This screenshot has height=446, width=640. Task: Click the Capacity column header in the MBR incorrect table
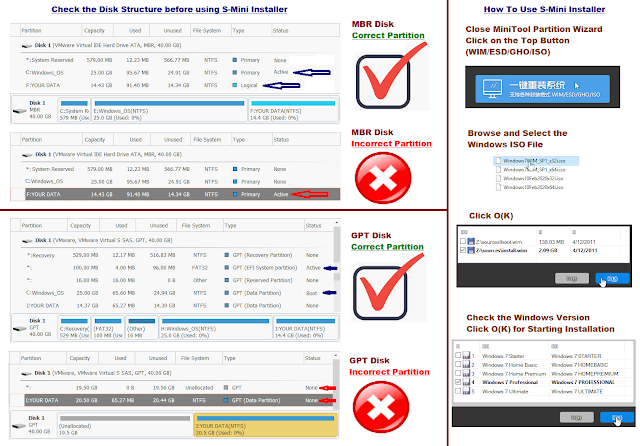99,140
